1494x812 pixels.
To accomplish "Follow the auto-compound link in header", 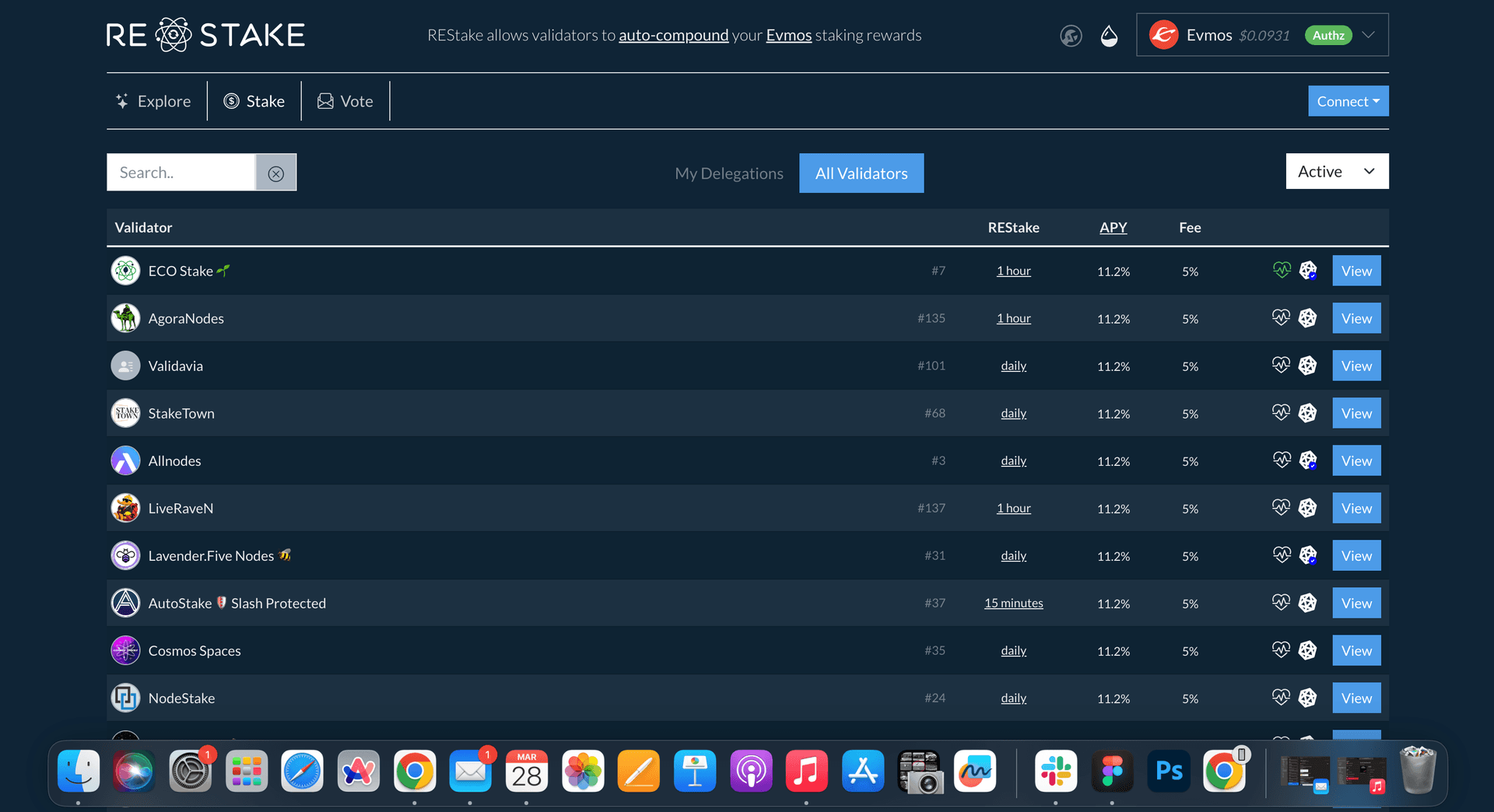I will [x=674, y=35].
